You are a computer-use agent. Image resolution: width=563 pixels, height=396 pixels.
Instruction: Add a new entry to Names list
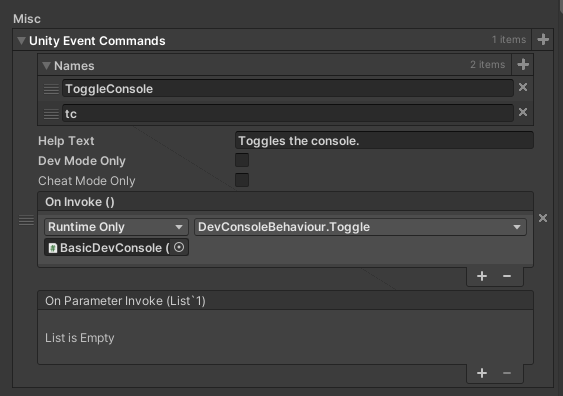(523, 65)
